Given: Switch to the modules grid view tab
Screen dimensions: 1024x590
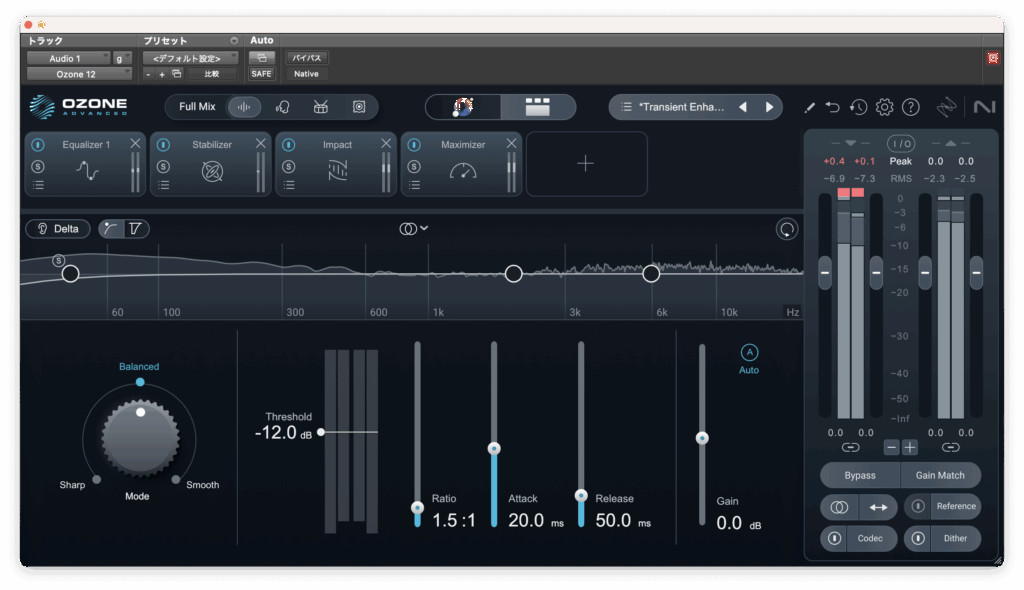Looking at the screenshot, I should pos(538,107).
